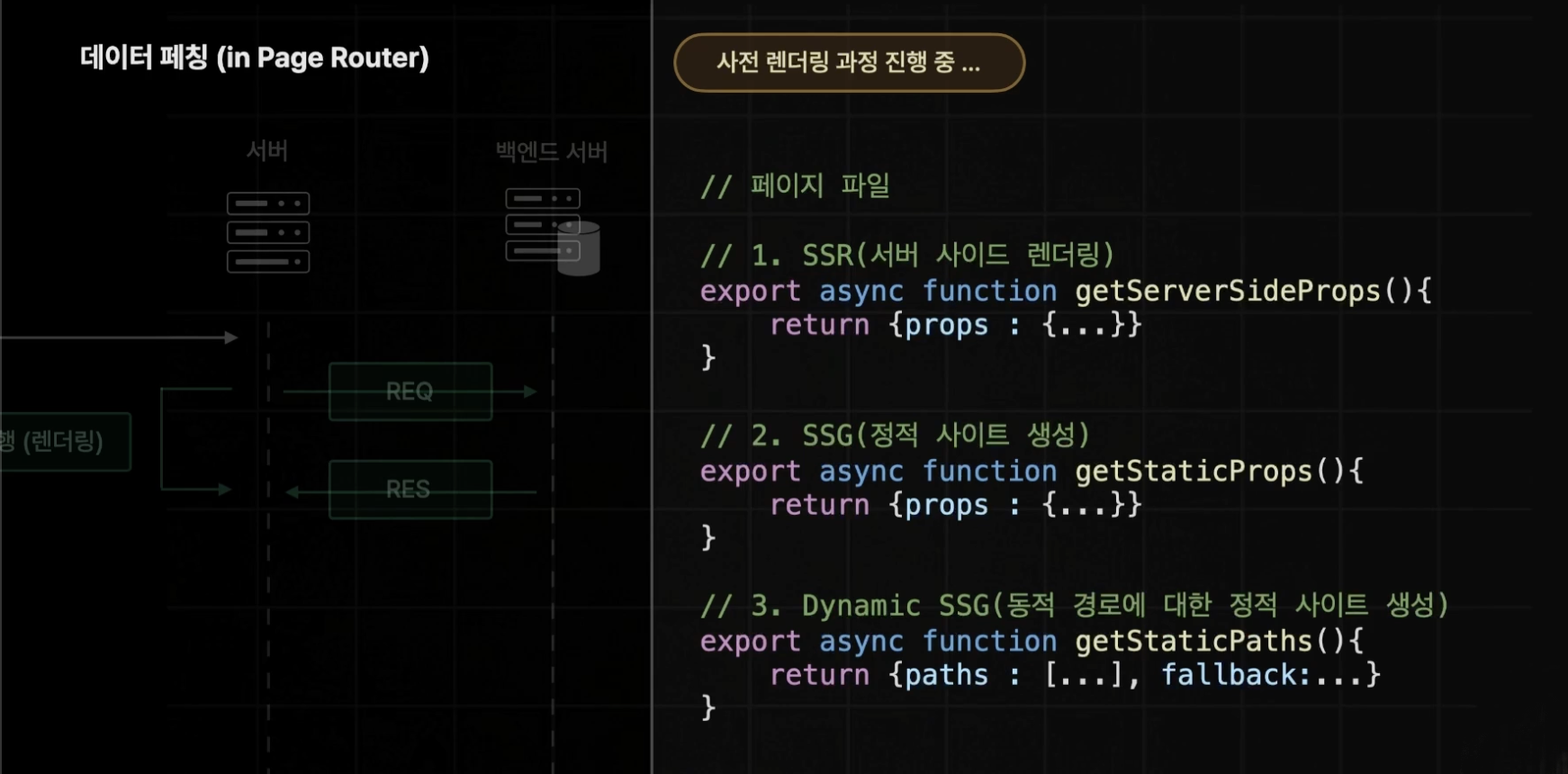Image resolution: width=1568 pixels, height=774 pixels.
Task: Select the RES box in diagram
Action: [410, 490]
